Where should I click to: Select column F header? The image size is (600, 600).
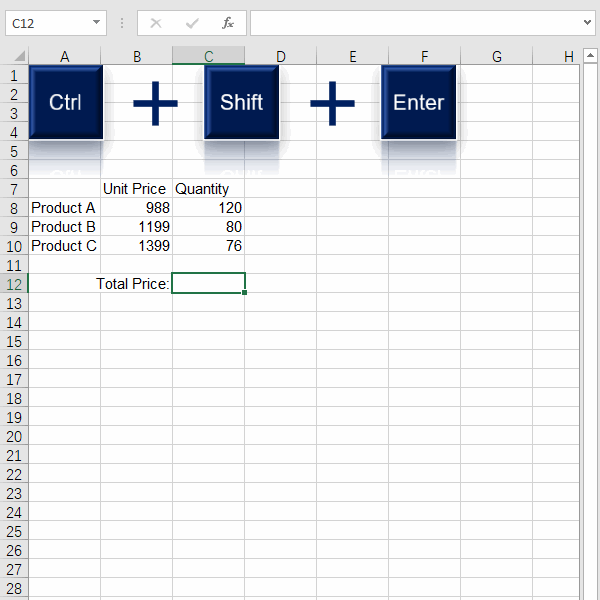click(x=424, y=56)
